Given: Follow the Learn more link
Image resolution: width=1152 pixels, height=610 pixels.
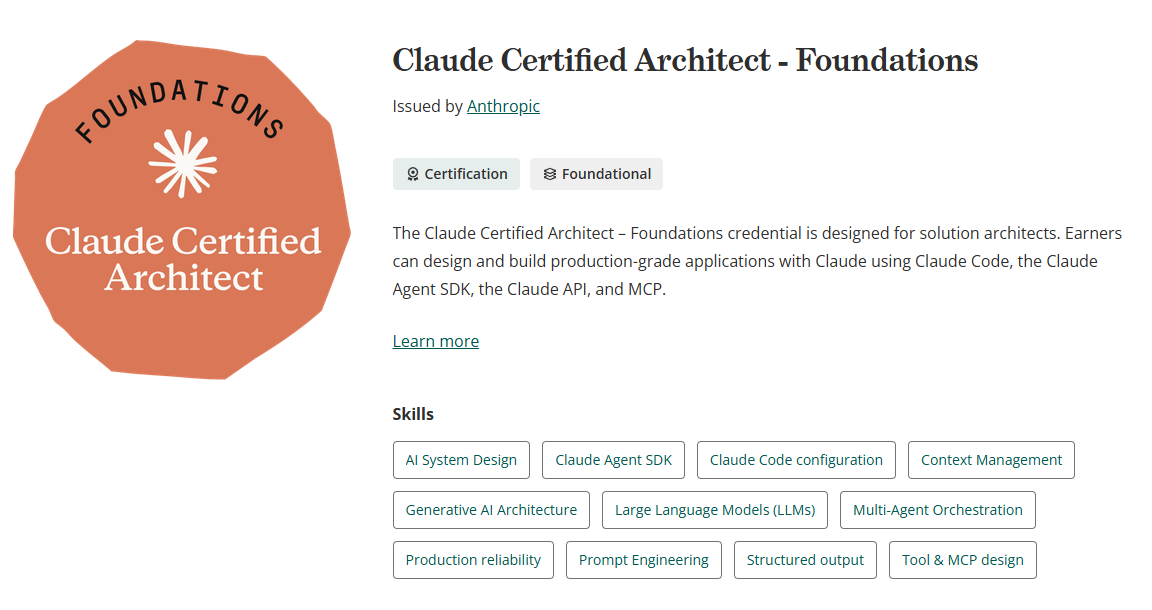Looking at the screenshot, I should (x=436, y=341).
